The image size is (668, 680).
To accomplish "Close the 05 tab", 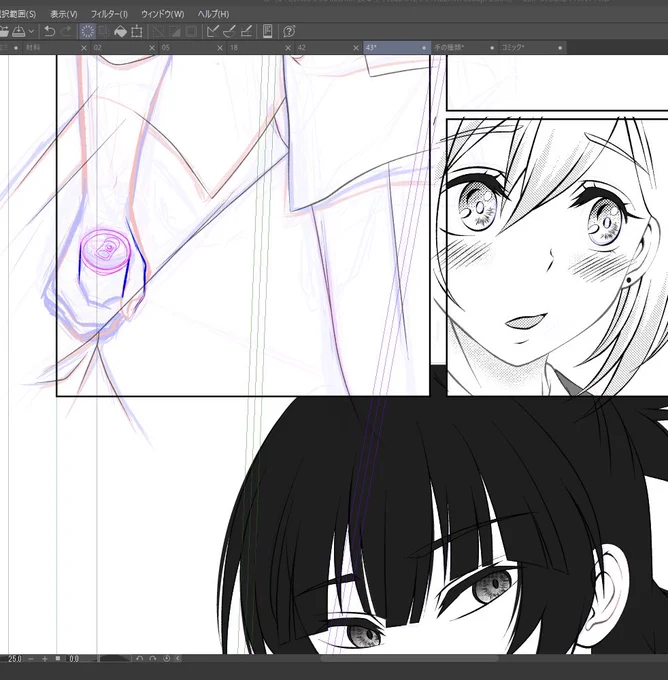I will click(220, 48).
